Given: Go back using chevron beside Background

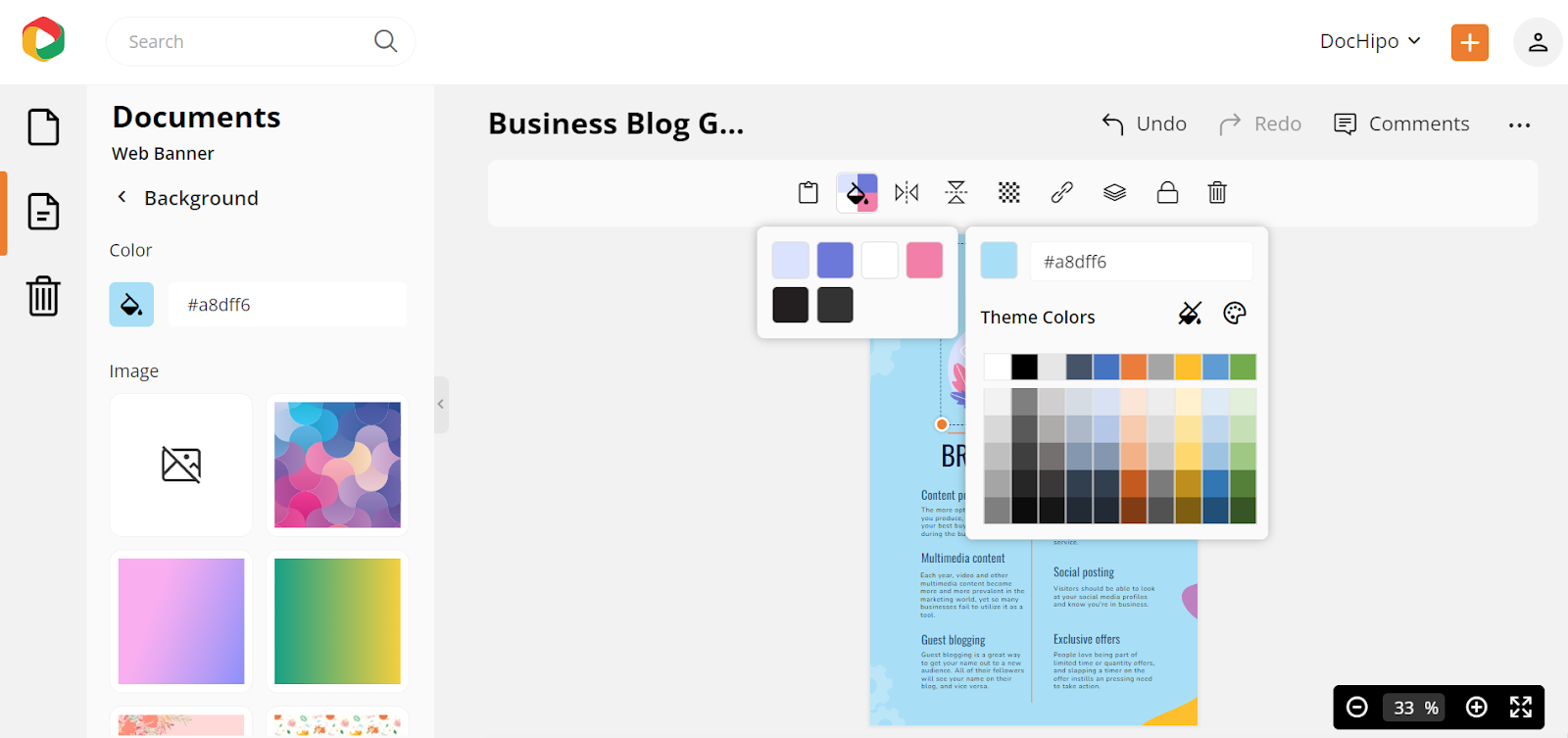Looking at the screenshot, I should click(122, 197).
